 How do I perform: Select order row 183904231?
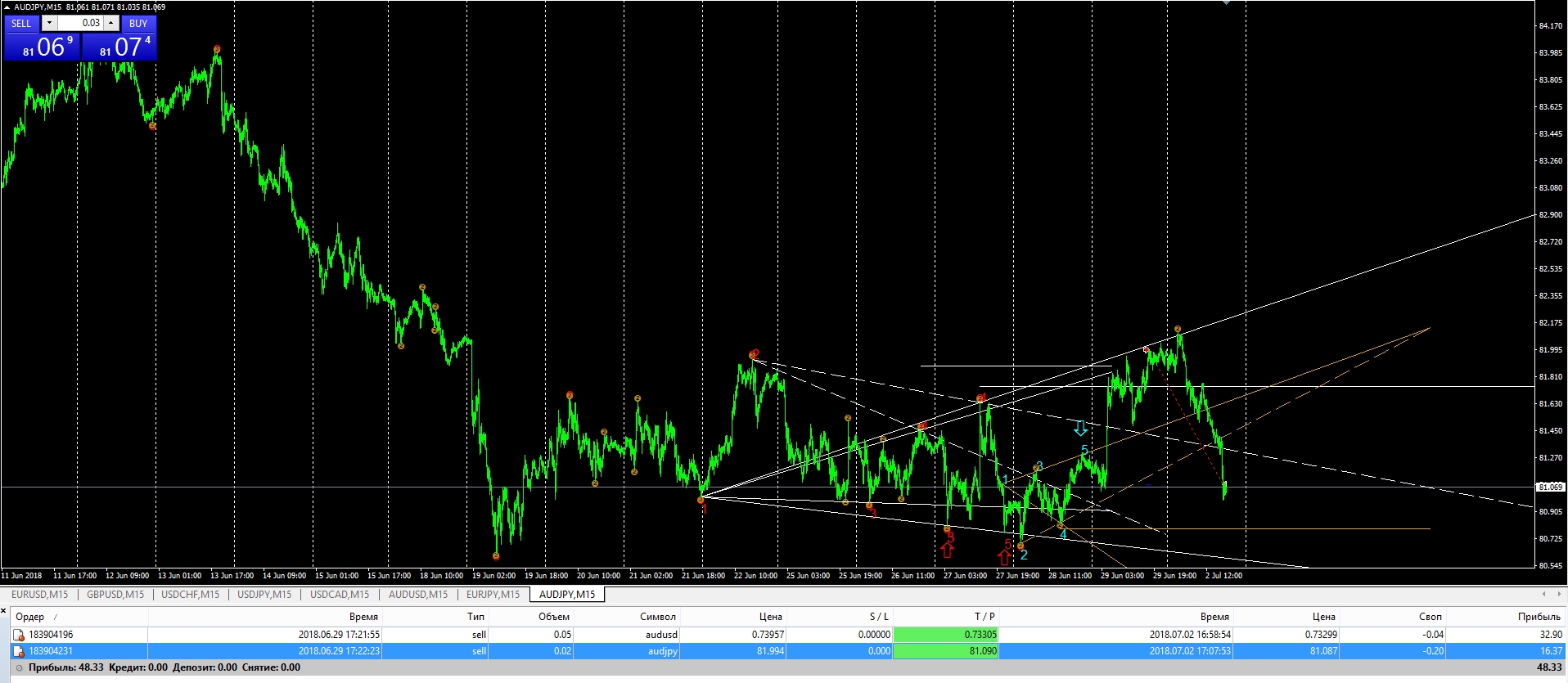coord(788,651)
